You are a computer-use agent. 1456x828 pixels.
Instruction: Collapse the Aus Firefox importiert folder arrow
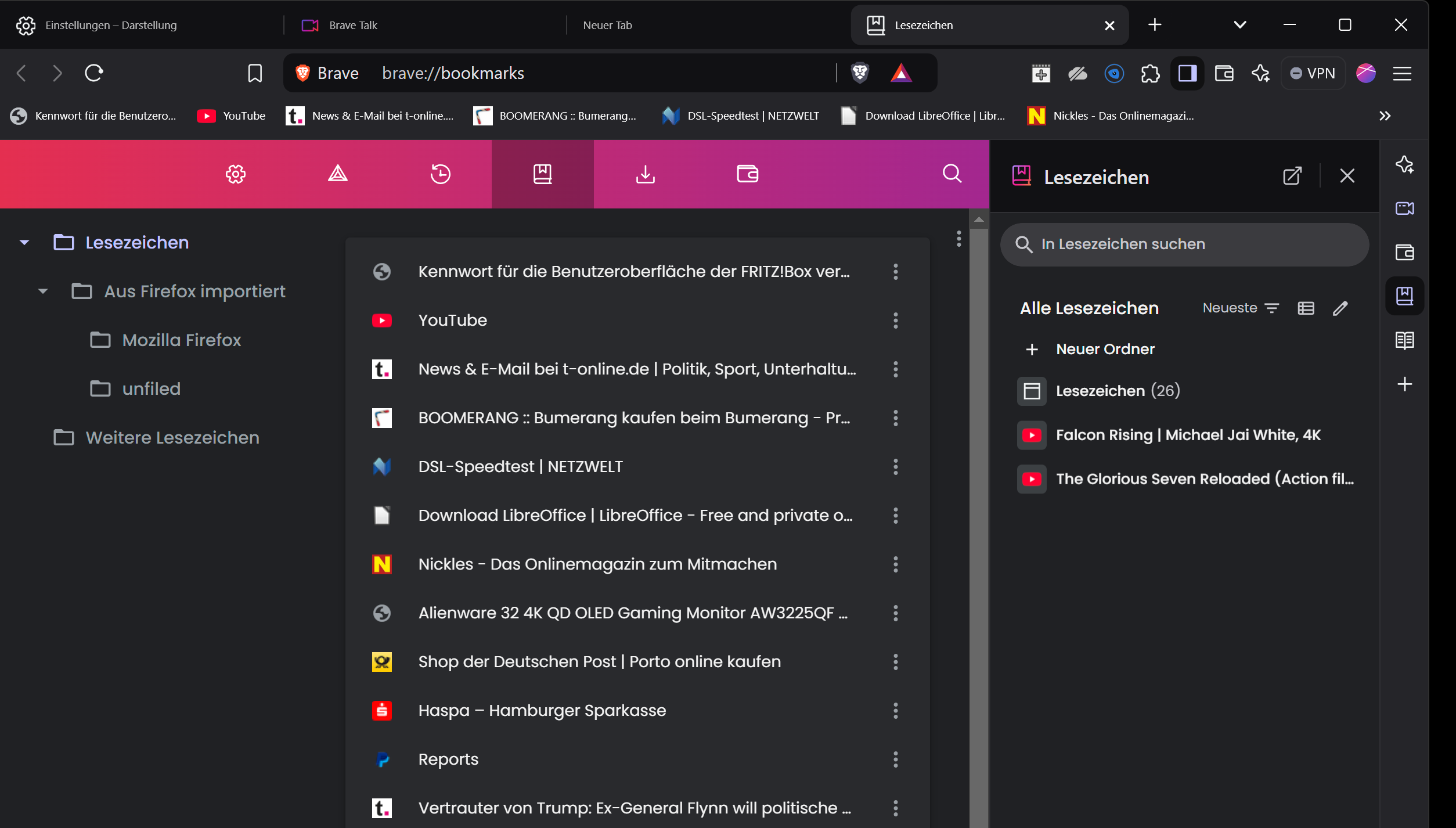coord(43,291)
